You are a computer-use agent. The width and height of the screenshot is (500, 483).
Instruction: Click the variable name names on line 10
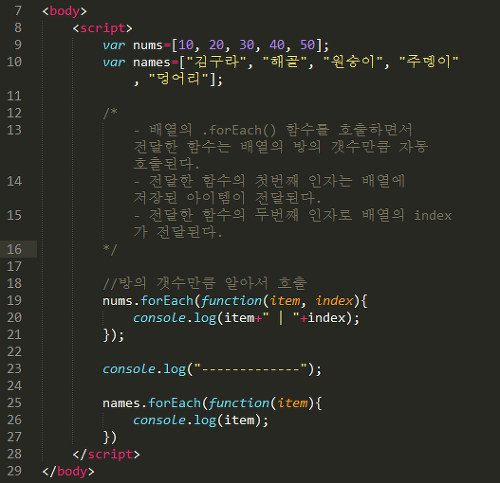(x=152, y=62)
